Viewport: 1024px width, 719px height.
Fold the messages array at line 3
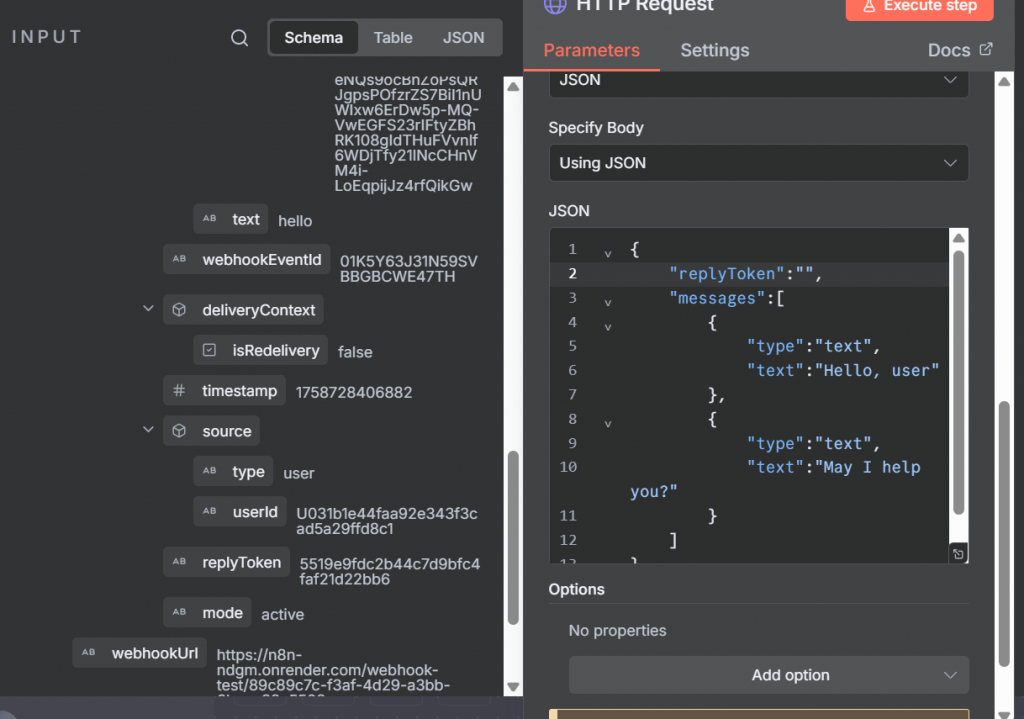tap(608, 302)
